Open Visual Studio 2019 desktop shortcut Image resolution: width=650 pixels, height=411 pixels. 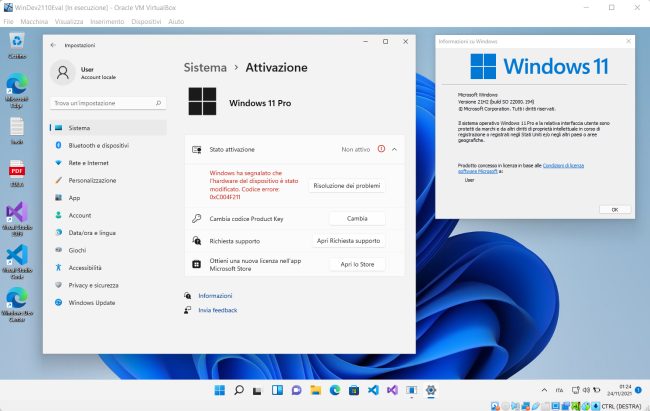pos(17,217)
